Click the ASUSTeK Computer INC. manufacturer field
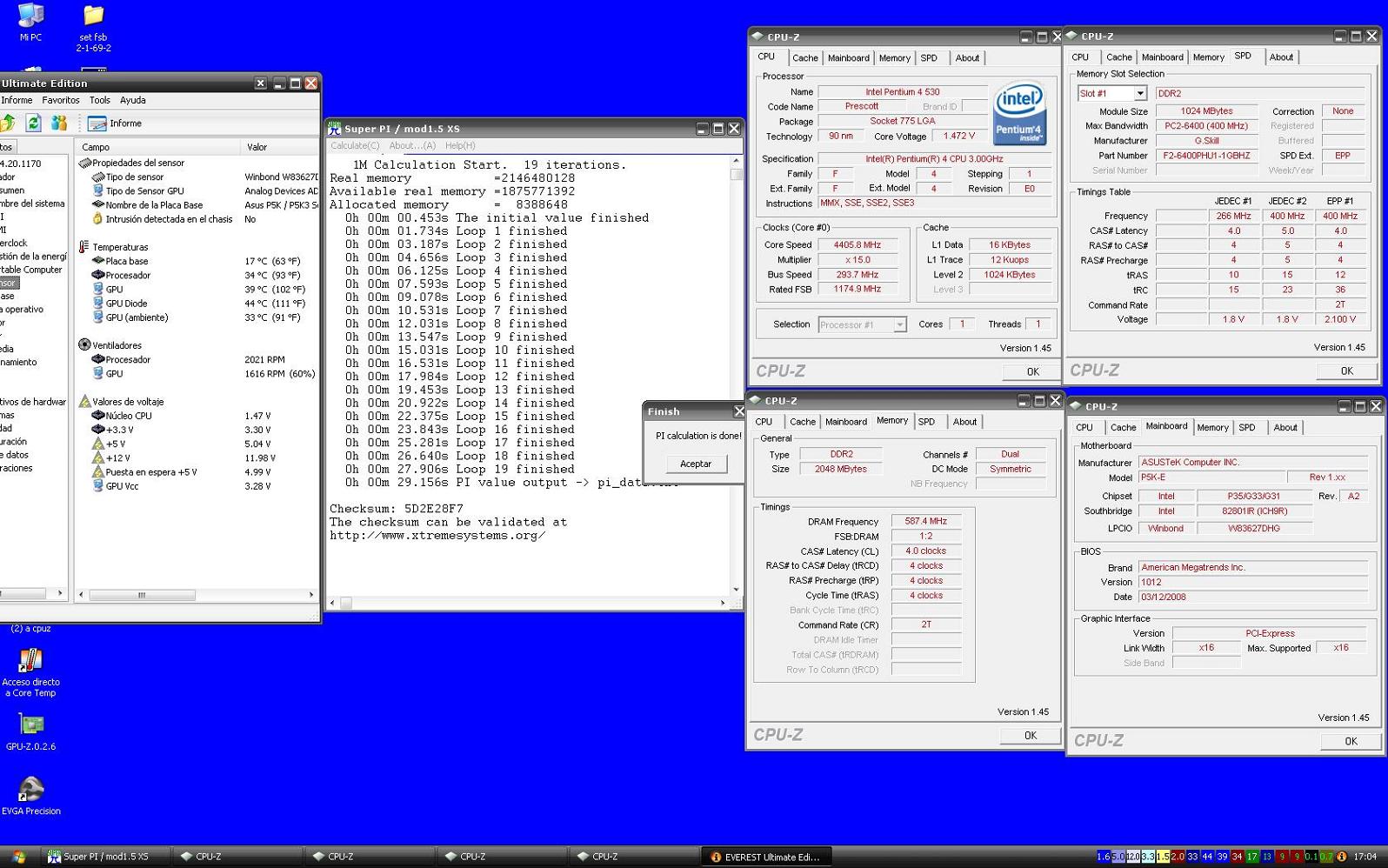The width and height of the screenshot is (1388, 868). (1253, 463)
